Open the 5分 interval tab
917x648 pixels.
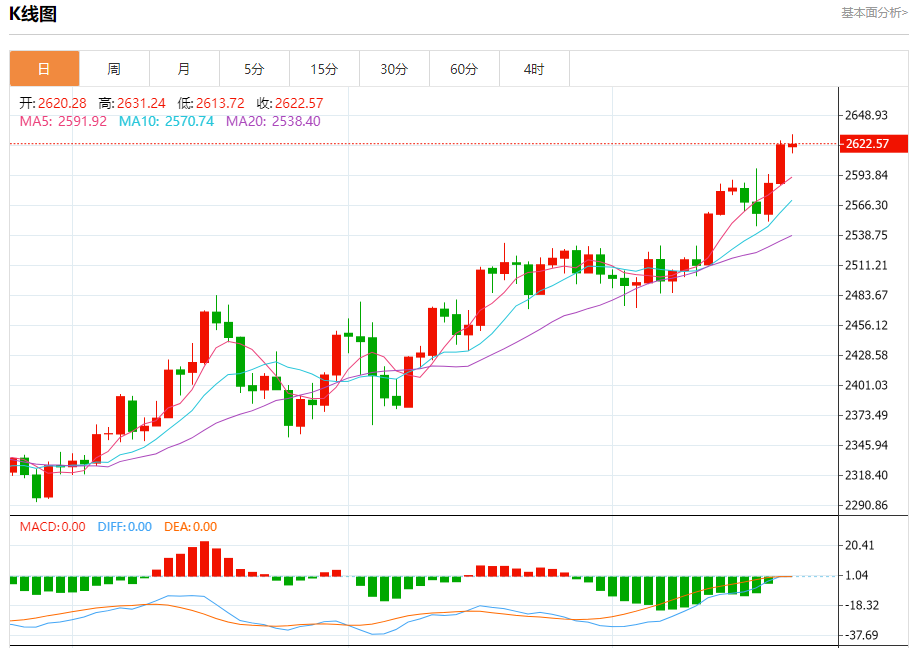pos(254,69)
